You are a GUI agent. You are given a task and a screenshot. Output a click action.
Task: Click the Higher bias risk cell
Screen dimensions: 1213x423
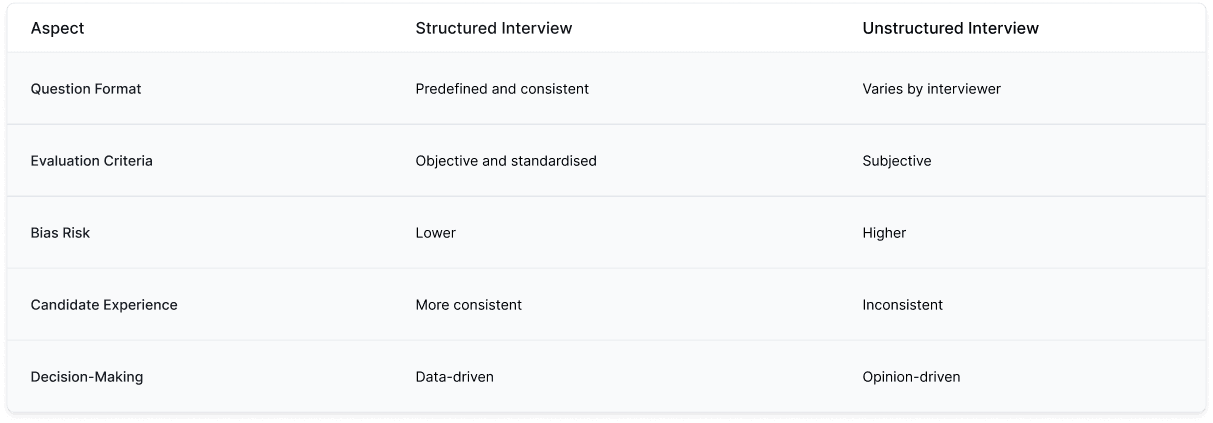pos(884,233)
